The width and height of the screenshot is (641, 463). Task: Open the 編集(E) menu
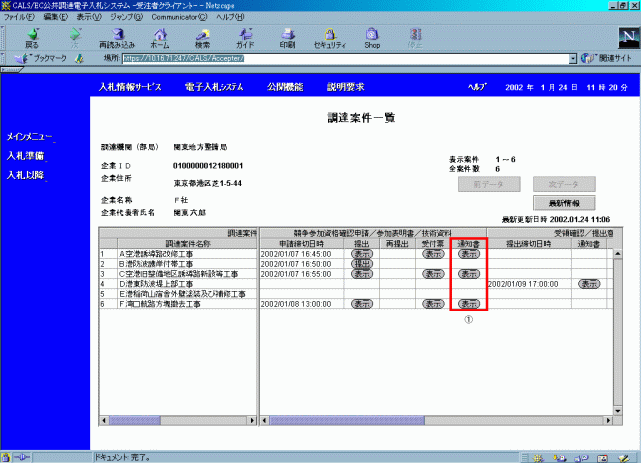[x=56, y=17]
